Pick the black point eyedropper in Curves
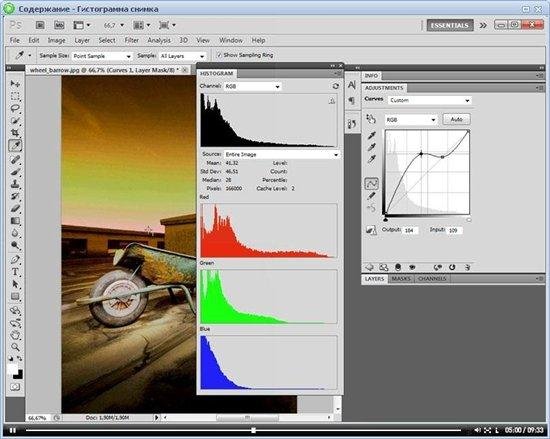The height and width of the screenshot is (439, 550). tap(371, 135)
